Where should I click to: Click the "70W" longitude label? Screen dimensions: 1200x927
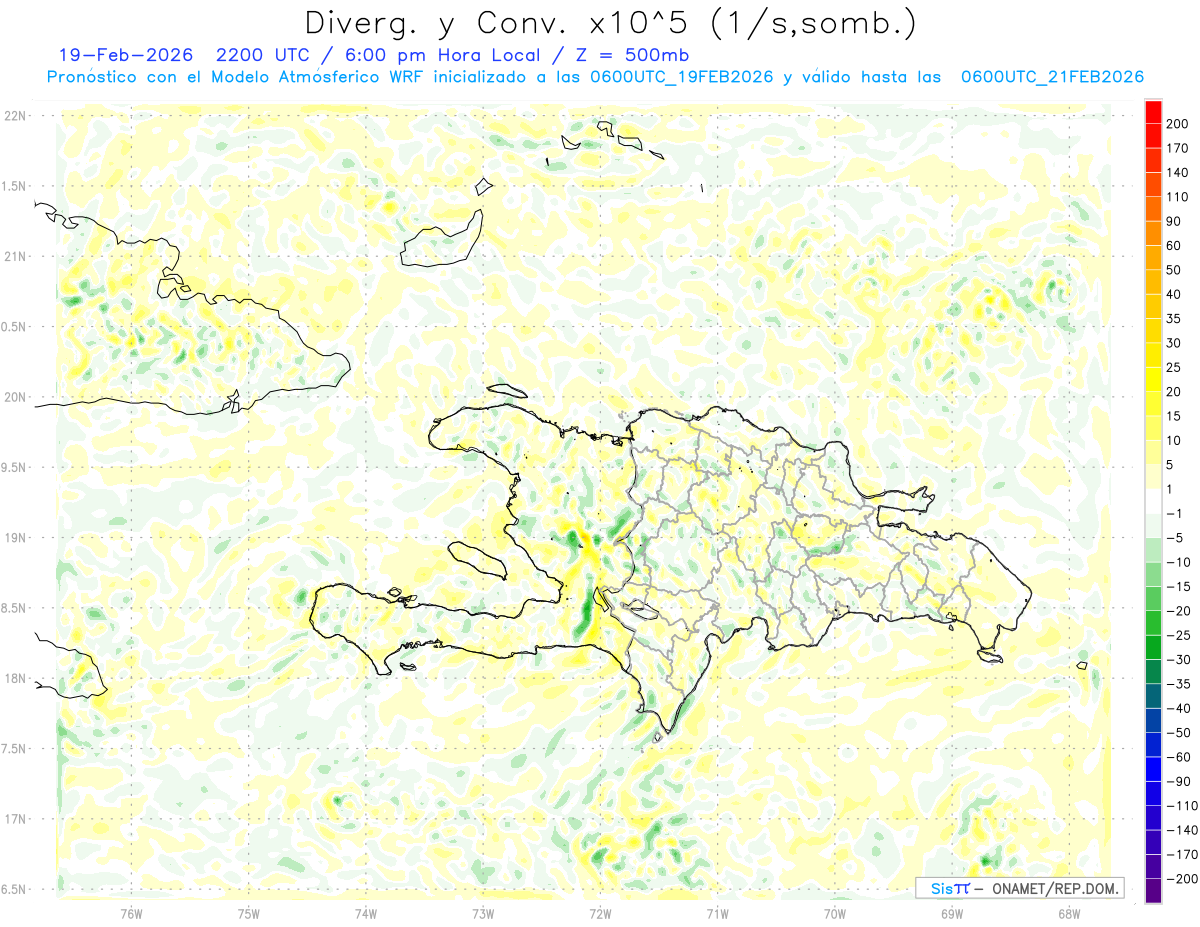834,912
